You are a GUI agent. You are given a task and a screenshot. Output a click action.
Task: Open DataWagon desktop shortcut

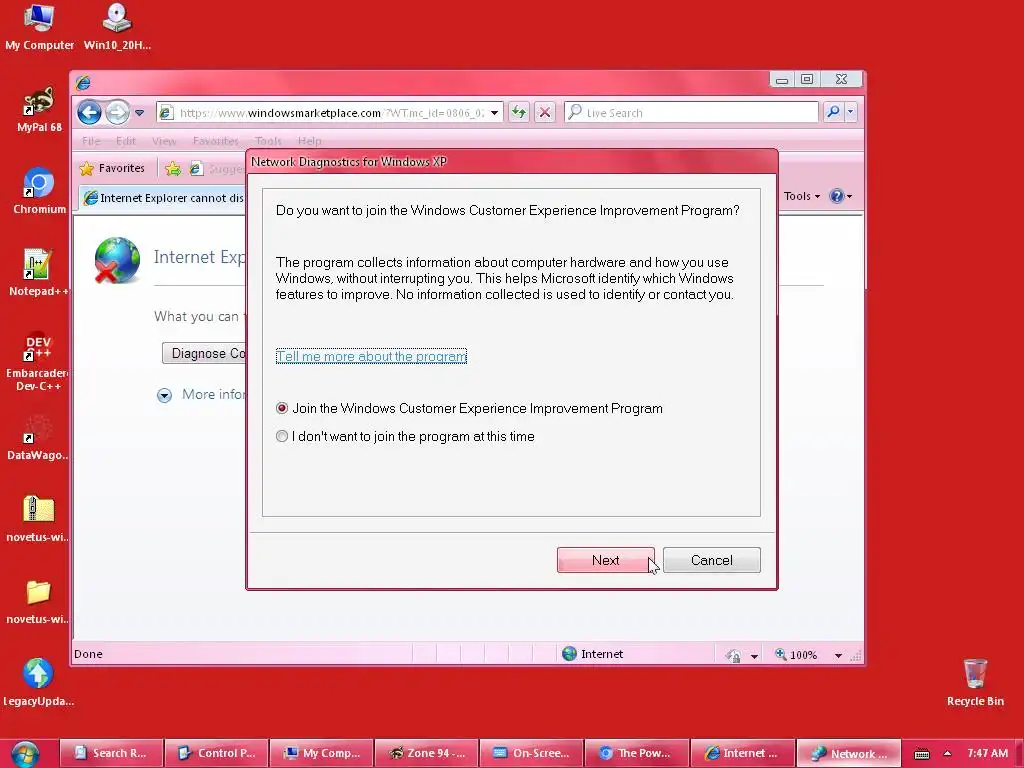tap(38, 438)
